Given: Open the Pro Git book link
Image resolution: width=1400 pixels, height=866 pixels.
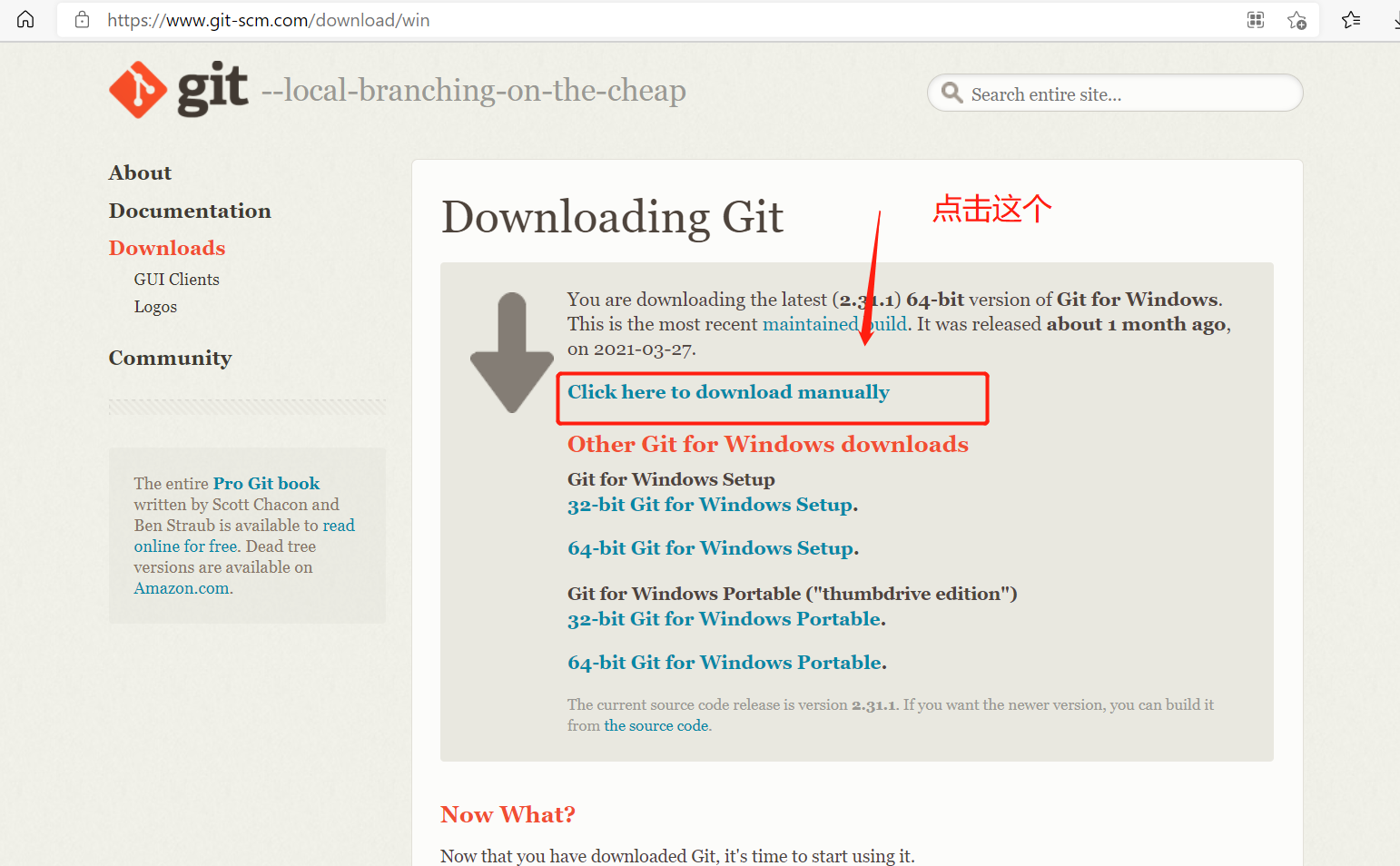Looking at the screenshot, I should 266,484.
